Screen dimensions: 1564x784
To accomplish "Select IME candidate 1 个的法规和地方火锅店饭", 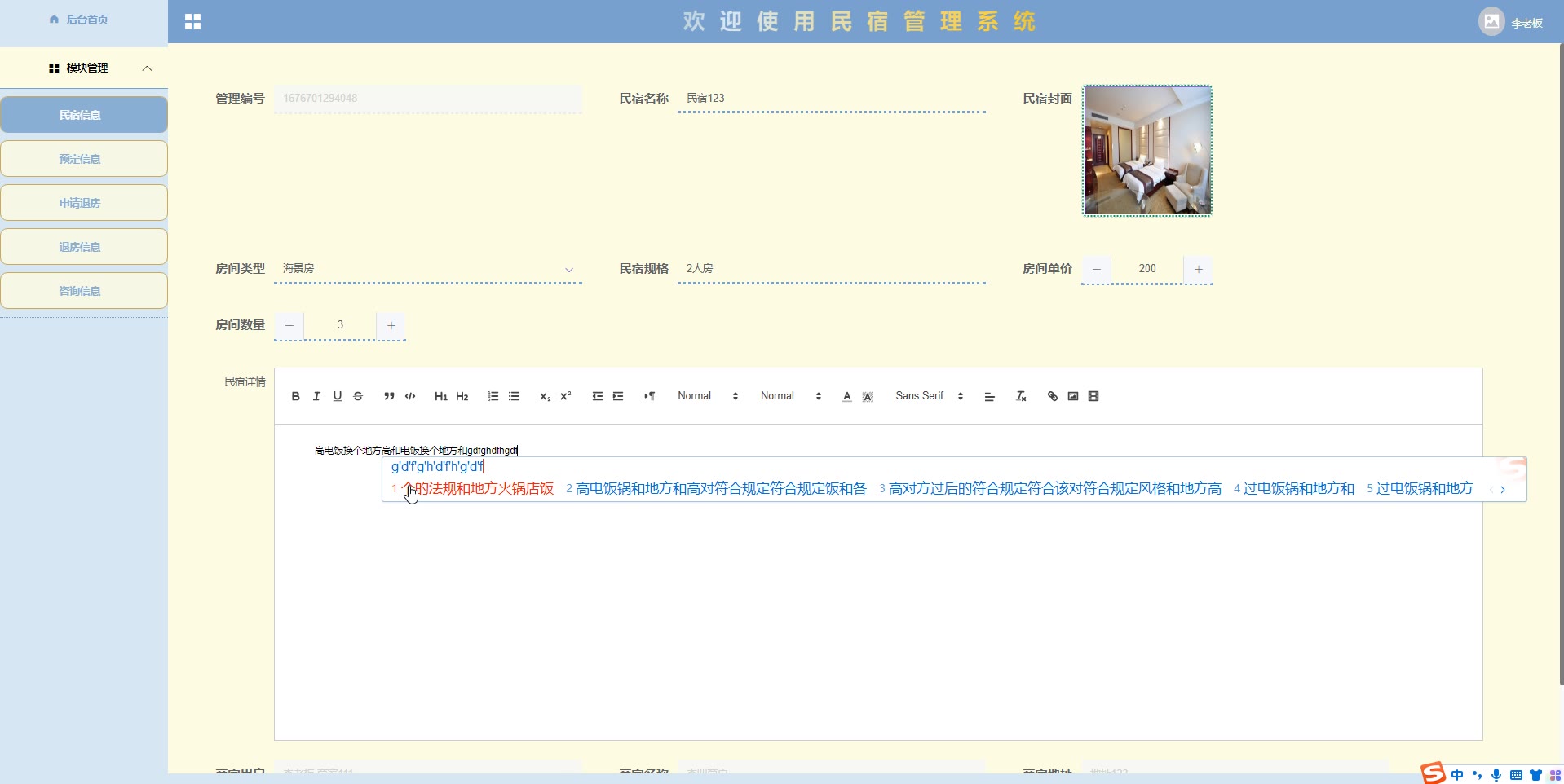I will pyautogui.click(x=473, y=489).
